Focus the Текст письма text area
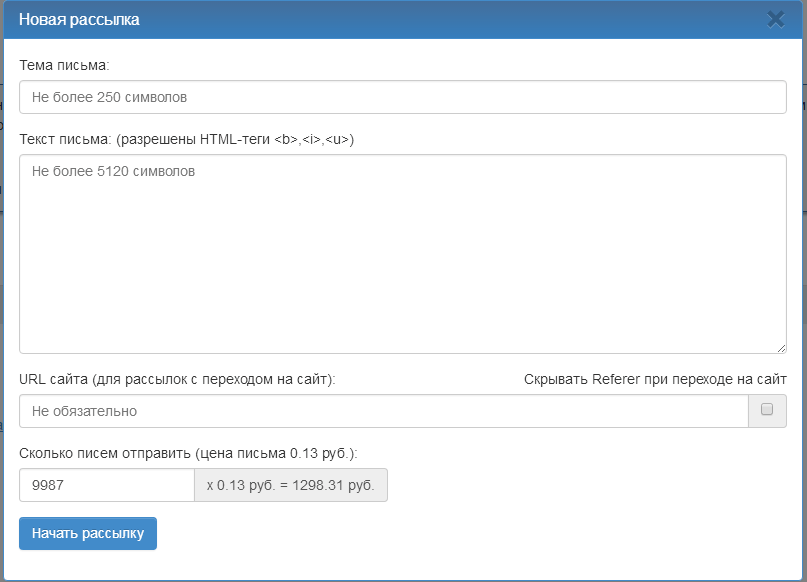Screen dimensions: 807x582 pyautogui.click(x=402, y=253)
